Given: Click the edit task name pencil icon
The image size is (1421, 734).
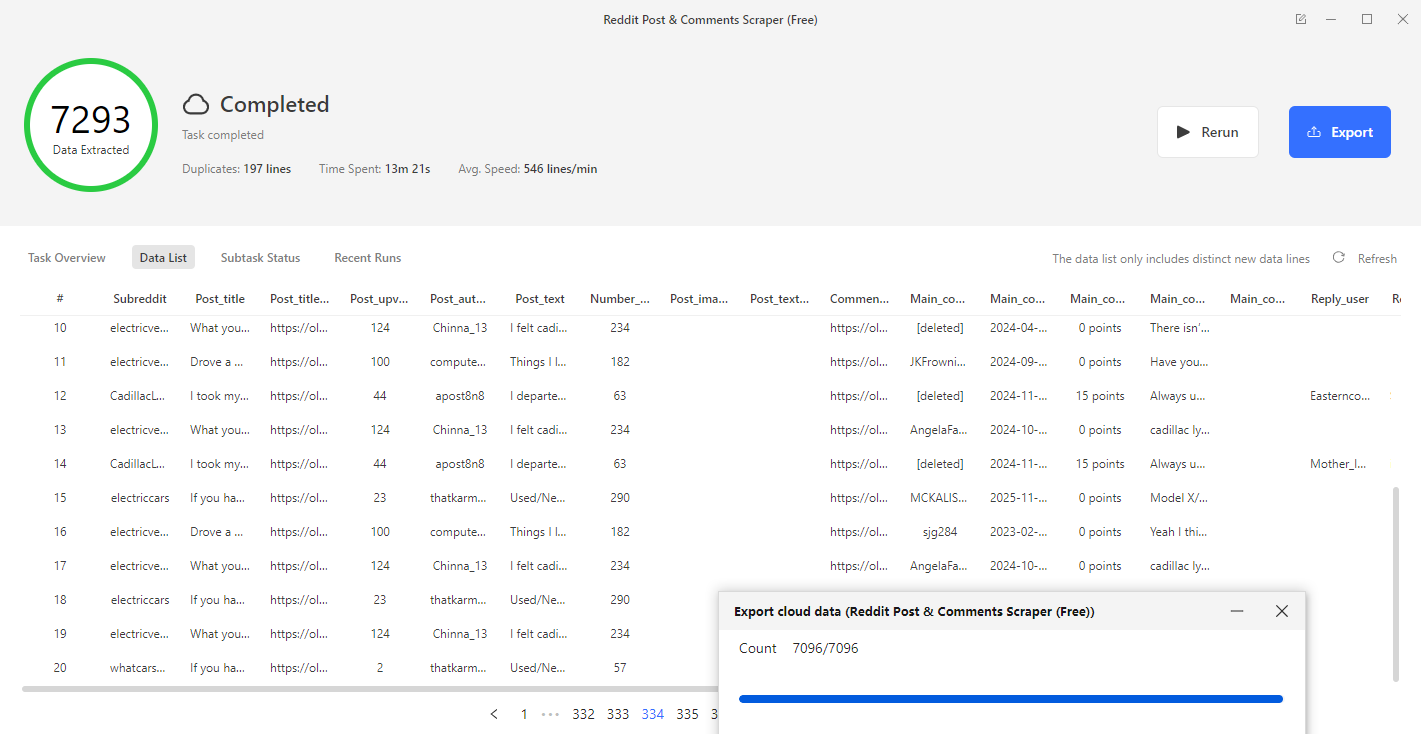Looking at the screenshot, I should tap(1300, 19).
